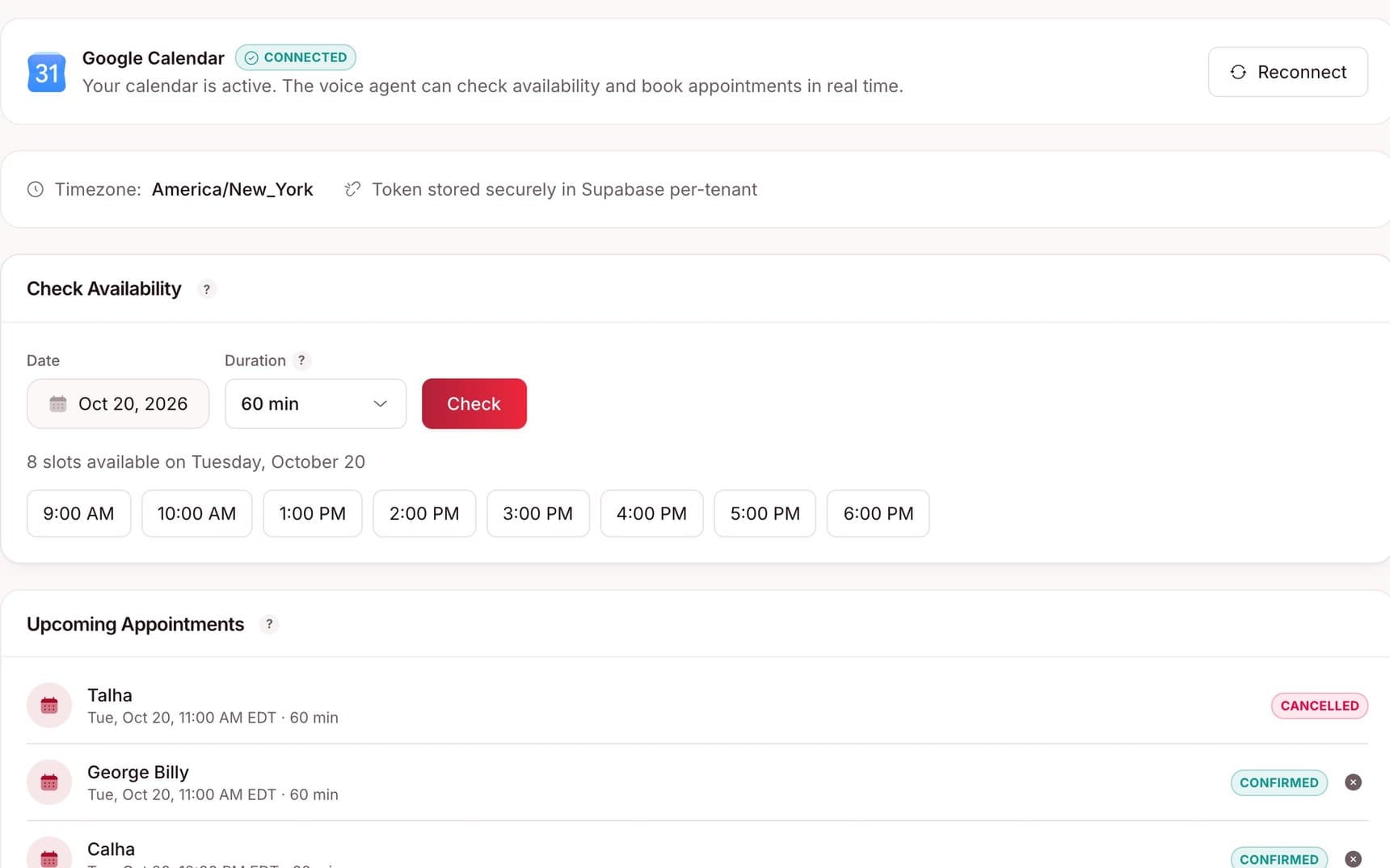This screenshot has width=1390, height=868.
Task: Expand the 60 min Duration dropdown
Action: 315,403
